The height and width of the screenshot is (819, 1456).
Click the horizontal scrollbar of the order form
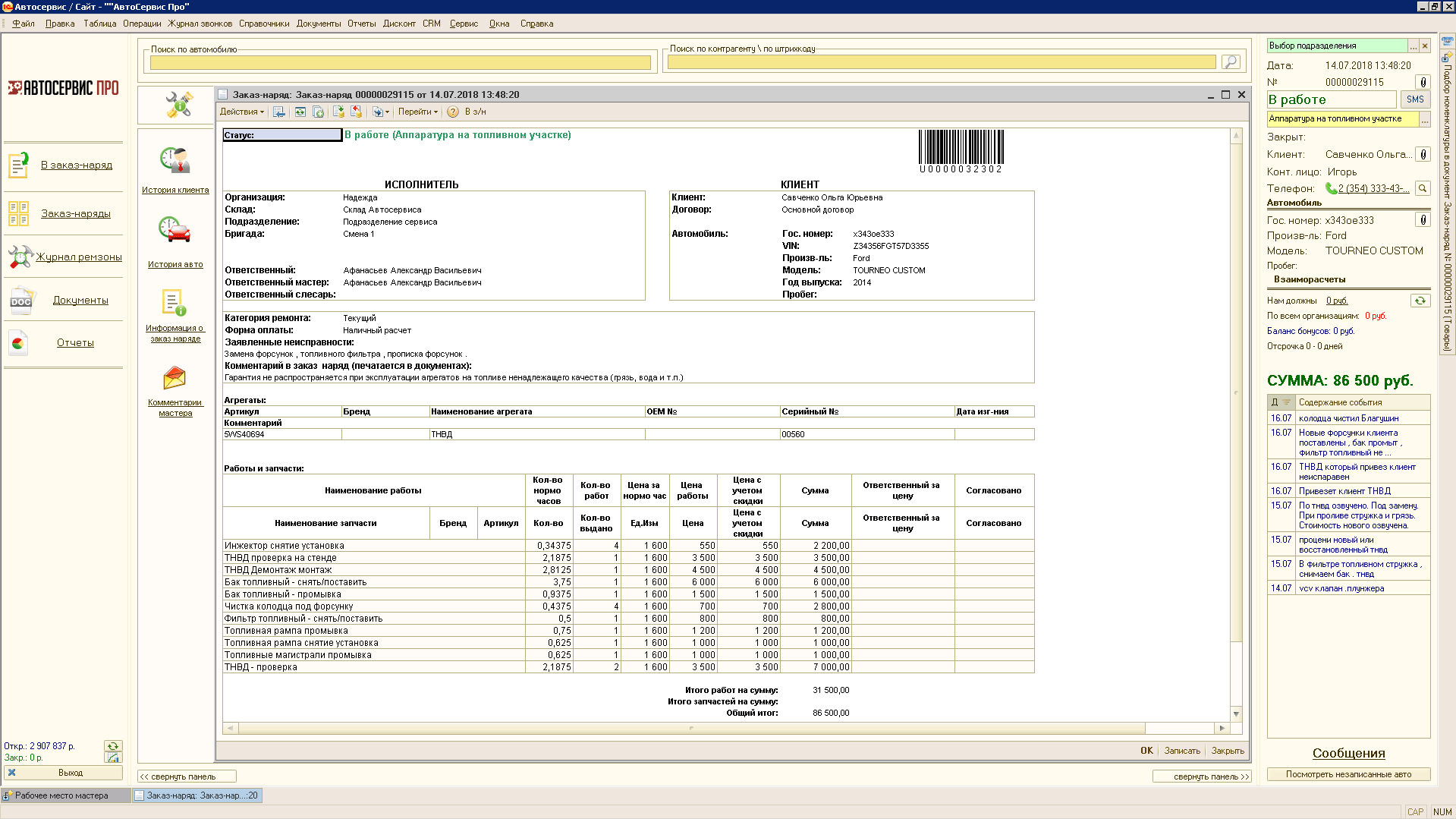pos(690,728)
